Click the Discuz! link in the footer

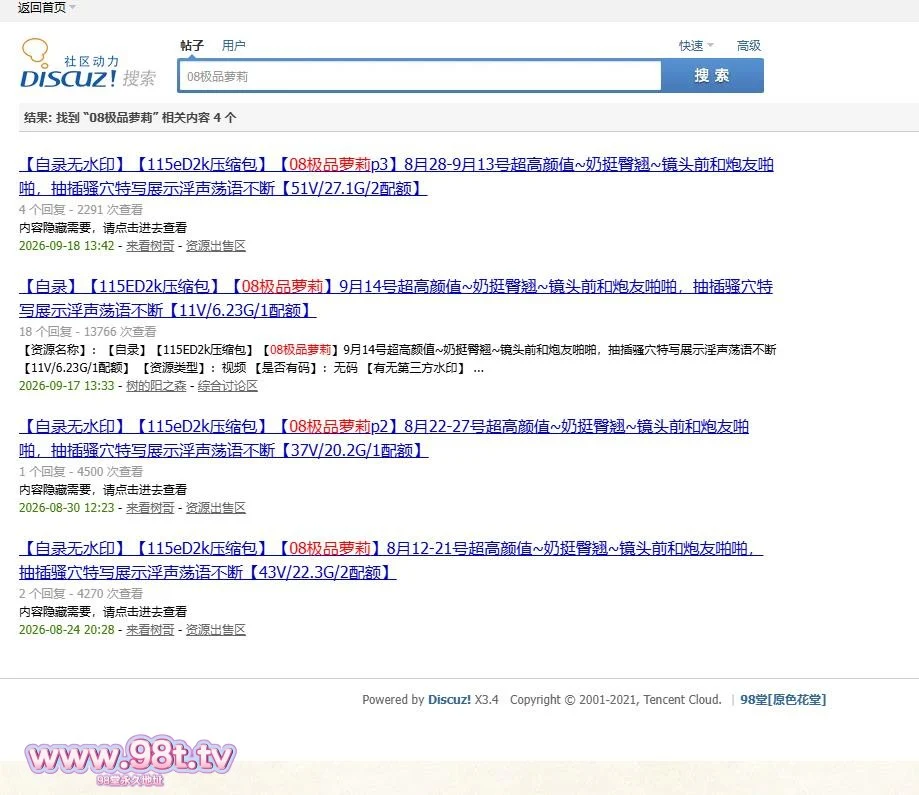[449, 699]
